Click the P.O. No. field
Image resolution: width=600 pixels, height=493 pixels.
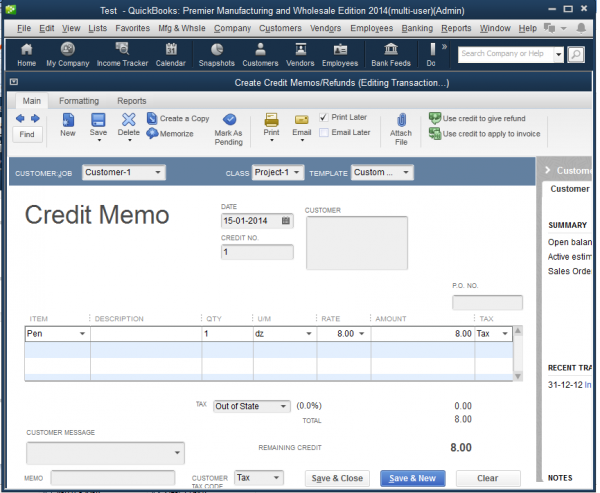click(487, 302)
